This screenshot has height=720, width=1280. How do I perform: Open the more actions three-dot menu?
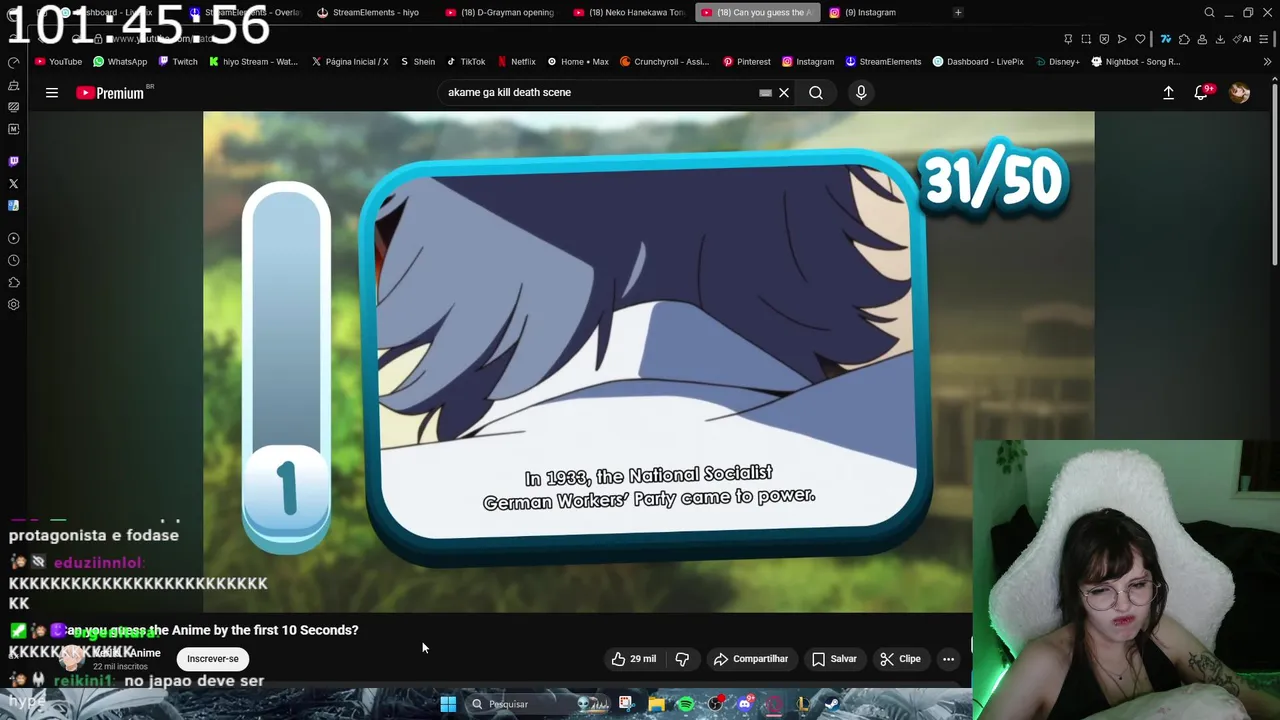948,659
